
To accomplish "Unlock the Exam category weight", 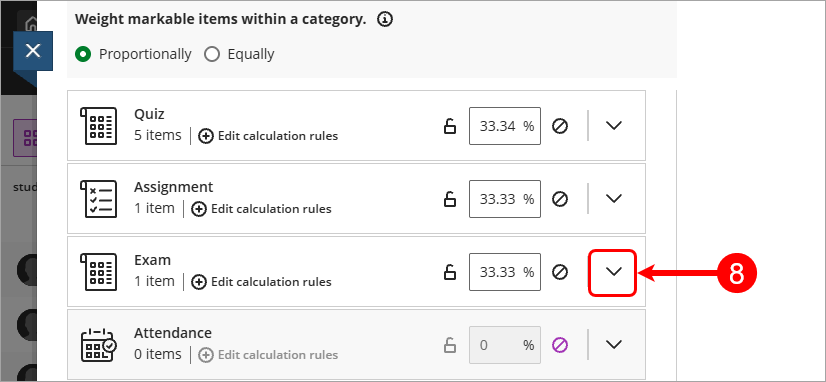I will click(x=449, y=271).
